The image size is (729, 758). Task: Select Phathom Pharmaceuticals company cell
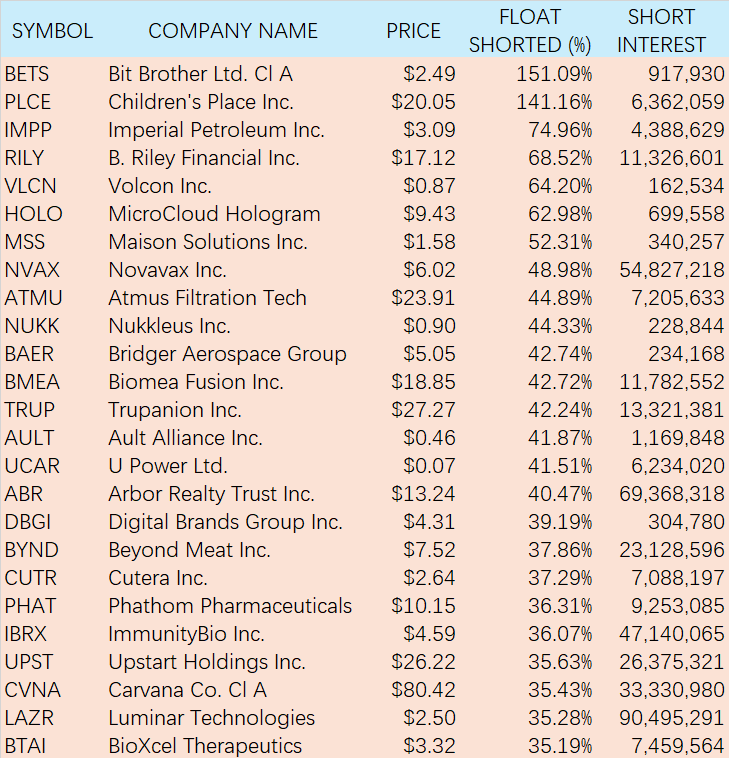coord(230,606)
